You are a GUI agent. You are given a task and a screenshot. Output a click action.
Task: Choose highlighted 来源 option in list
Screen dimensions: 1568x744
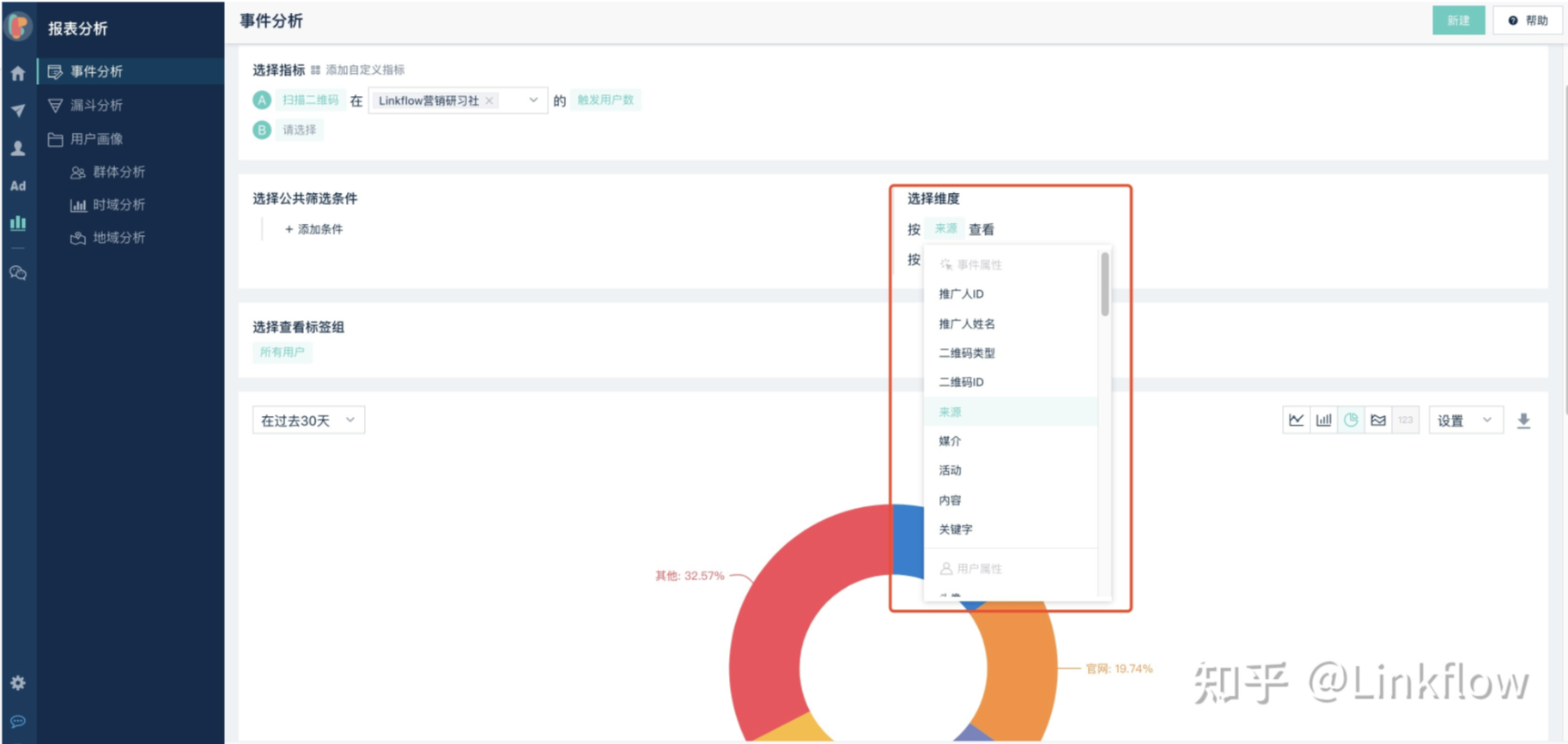coord(1011,412)
